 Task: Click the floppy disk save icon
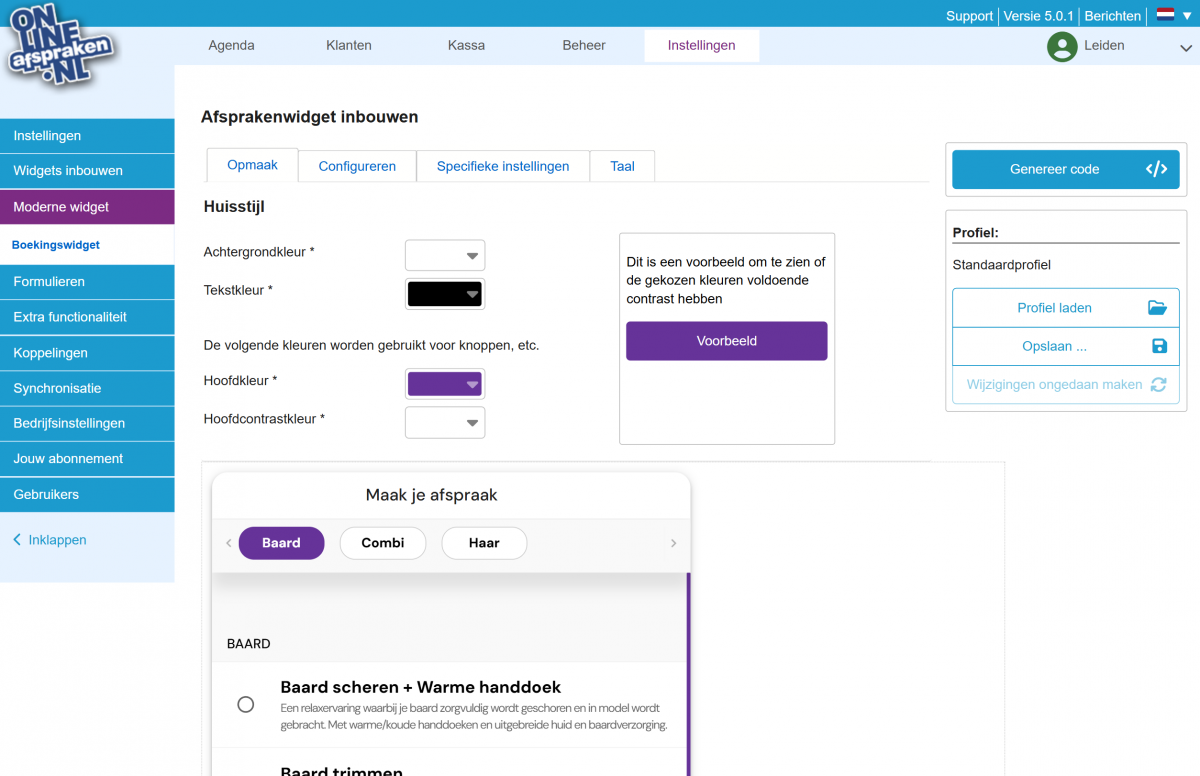coord(1159,346)
